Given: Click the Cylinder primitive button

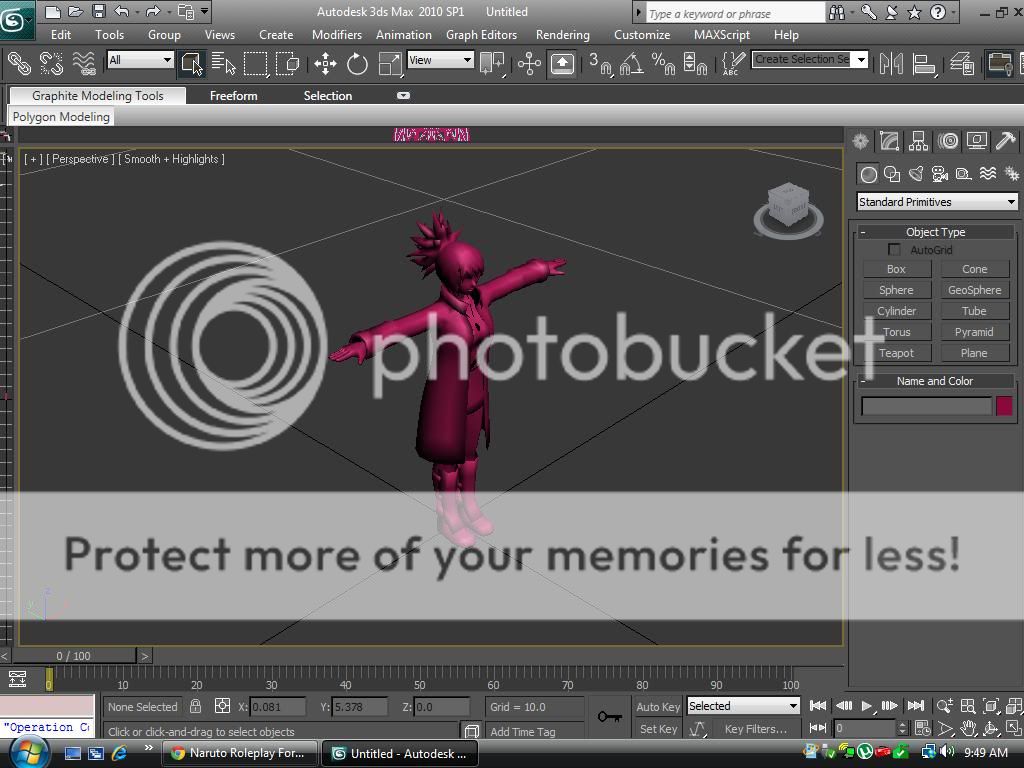Looking at the screenshot, I should pos(896,311).
